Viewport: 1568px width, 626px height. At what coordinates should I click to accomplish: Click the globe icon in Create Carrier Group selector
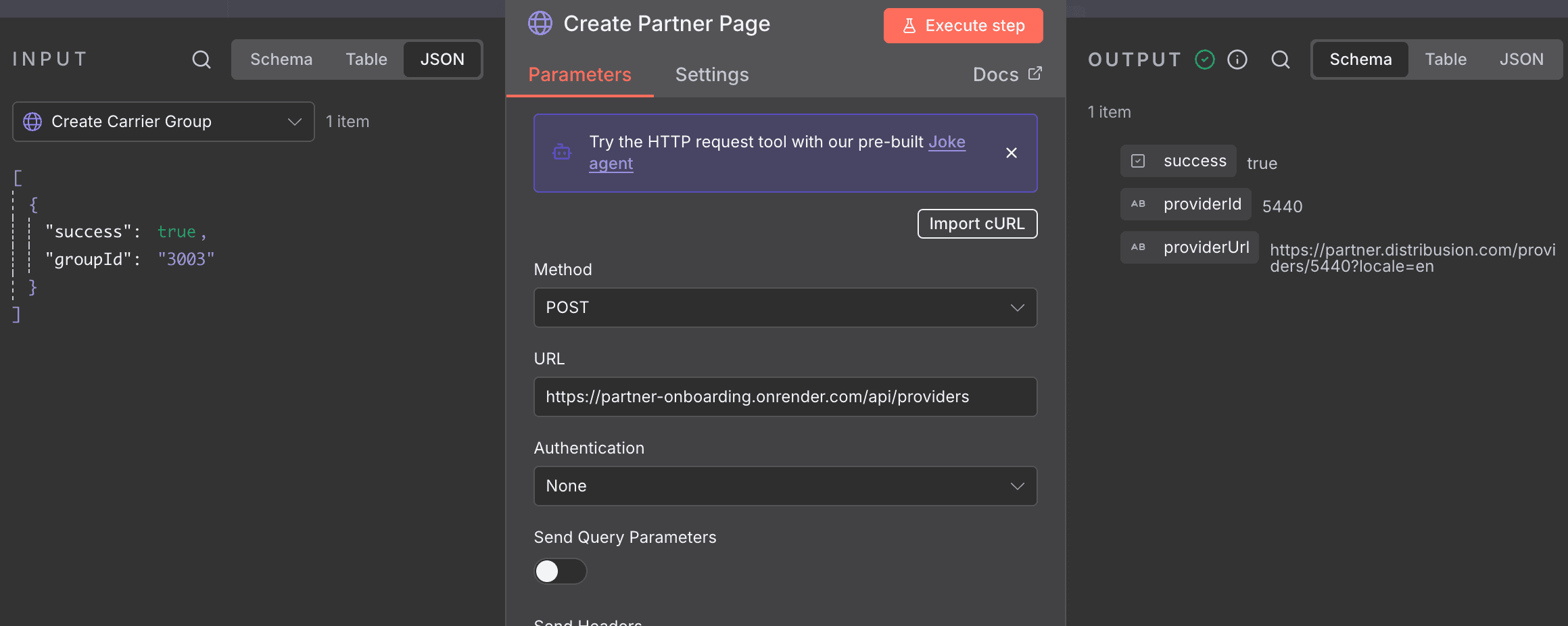click(32, 122)
